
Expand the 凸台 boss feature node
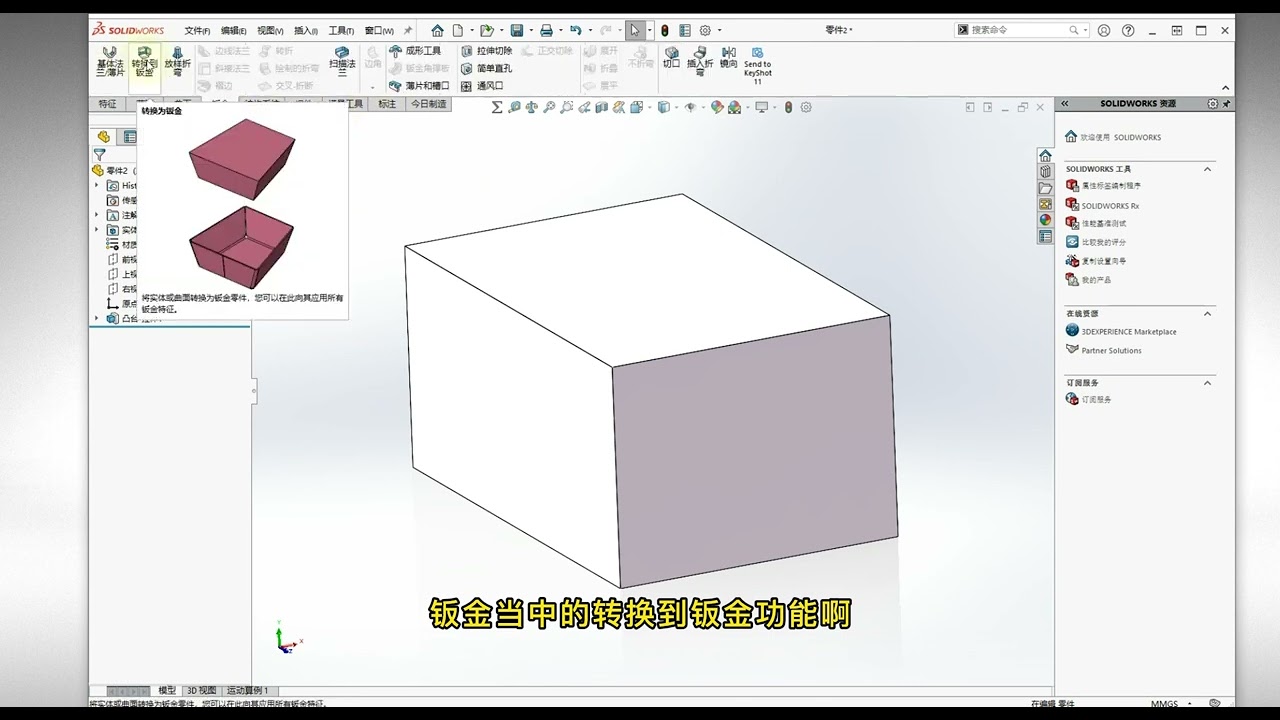pyautogui.click(x=97, y=318)
